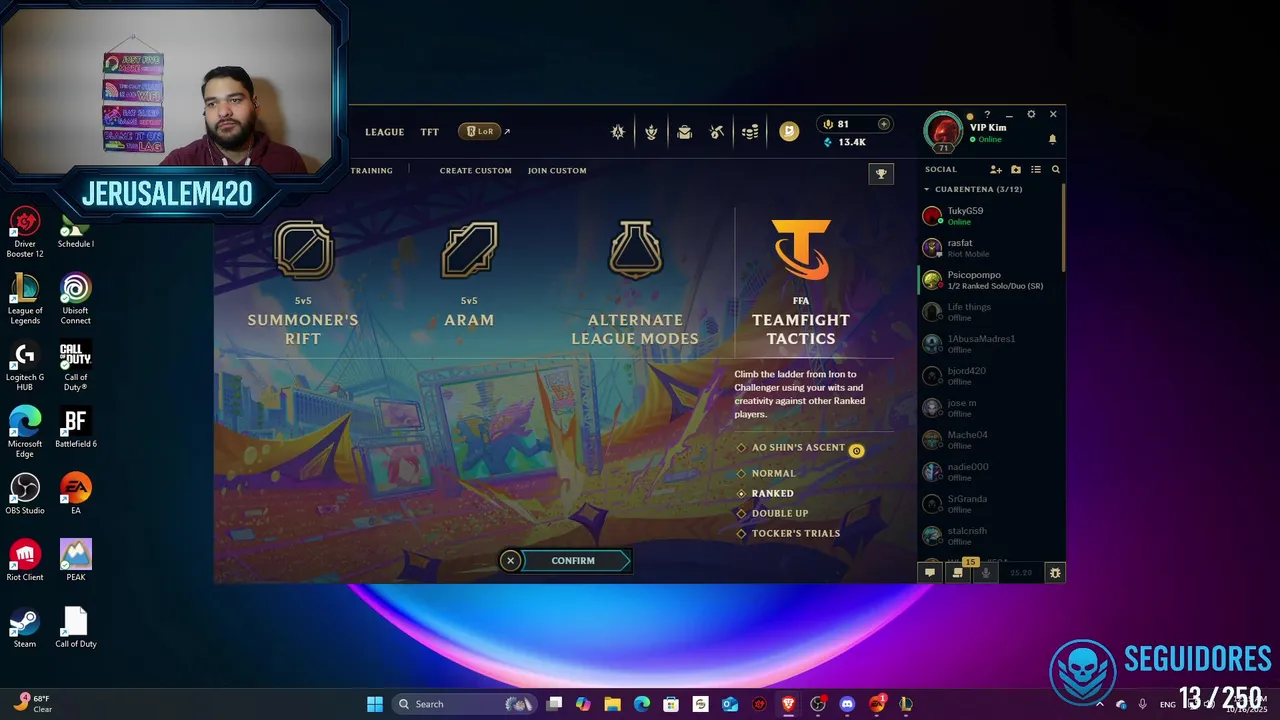This screenshot has width=1280, height=720.
Task: Open Ubisoft Connect desktop shortcut
Action: click(76, 299)
